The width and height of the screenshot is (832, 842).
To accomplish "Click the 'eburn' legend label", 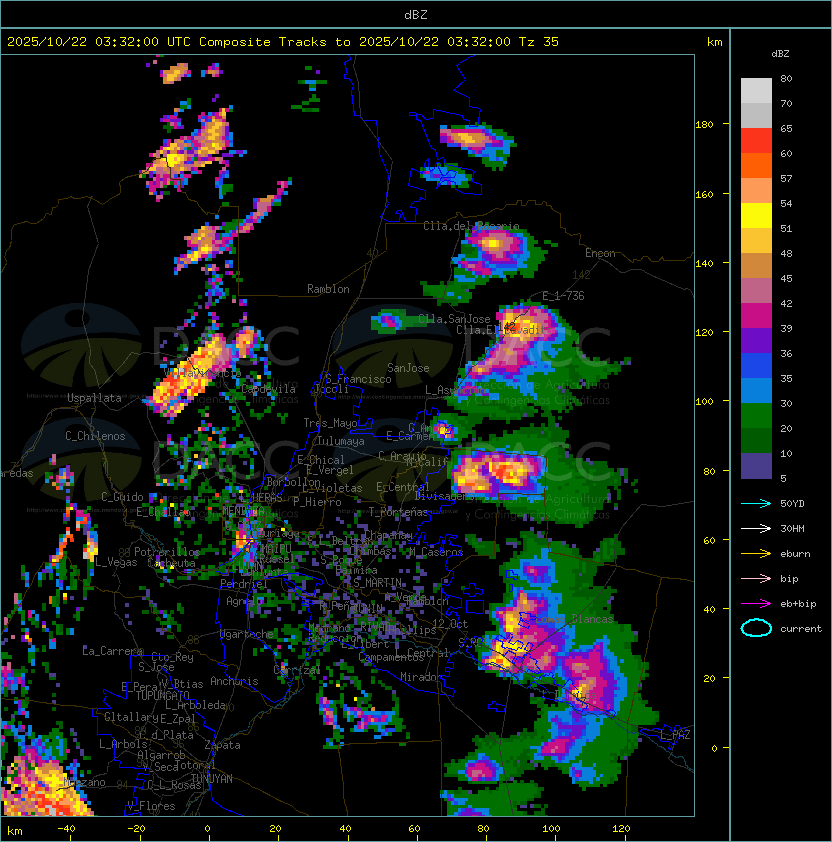I will click(795, 554).
